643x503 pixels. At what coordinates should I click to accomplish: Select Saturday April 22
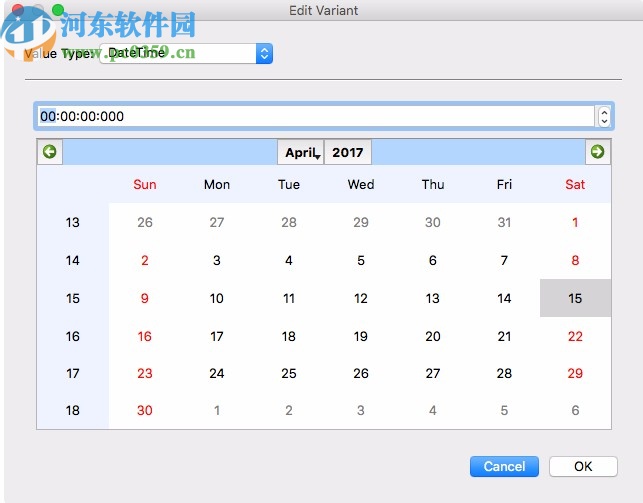coord(575,337)
